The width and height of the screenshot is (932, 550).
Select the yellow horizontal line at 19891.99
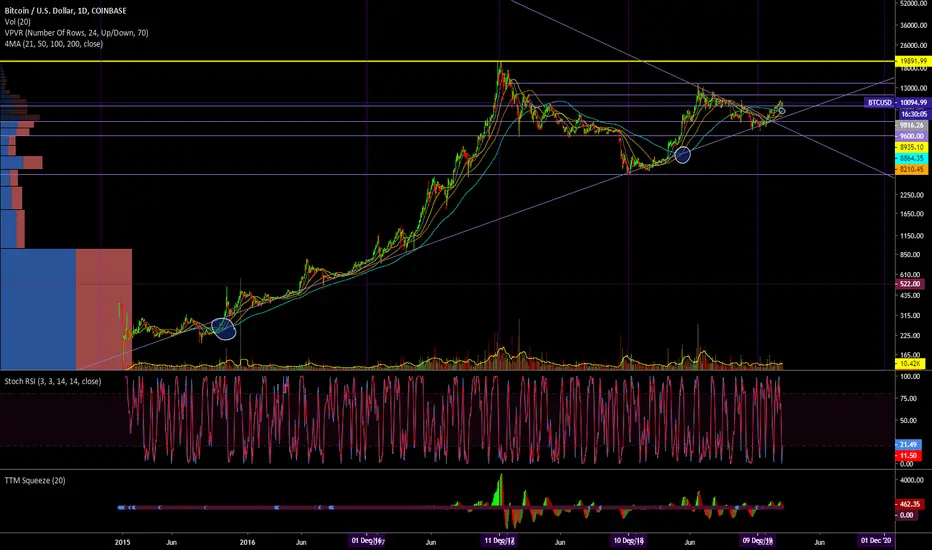pyautogui.click(x=447, y=61)
